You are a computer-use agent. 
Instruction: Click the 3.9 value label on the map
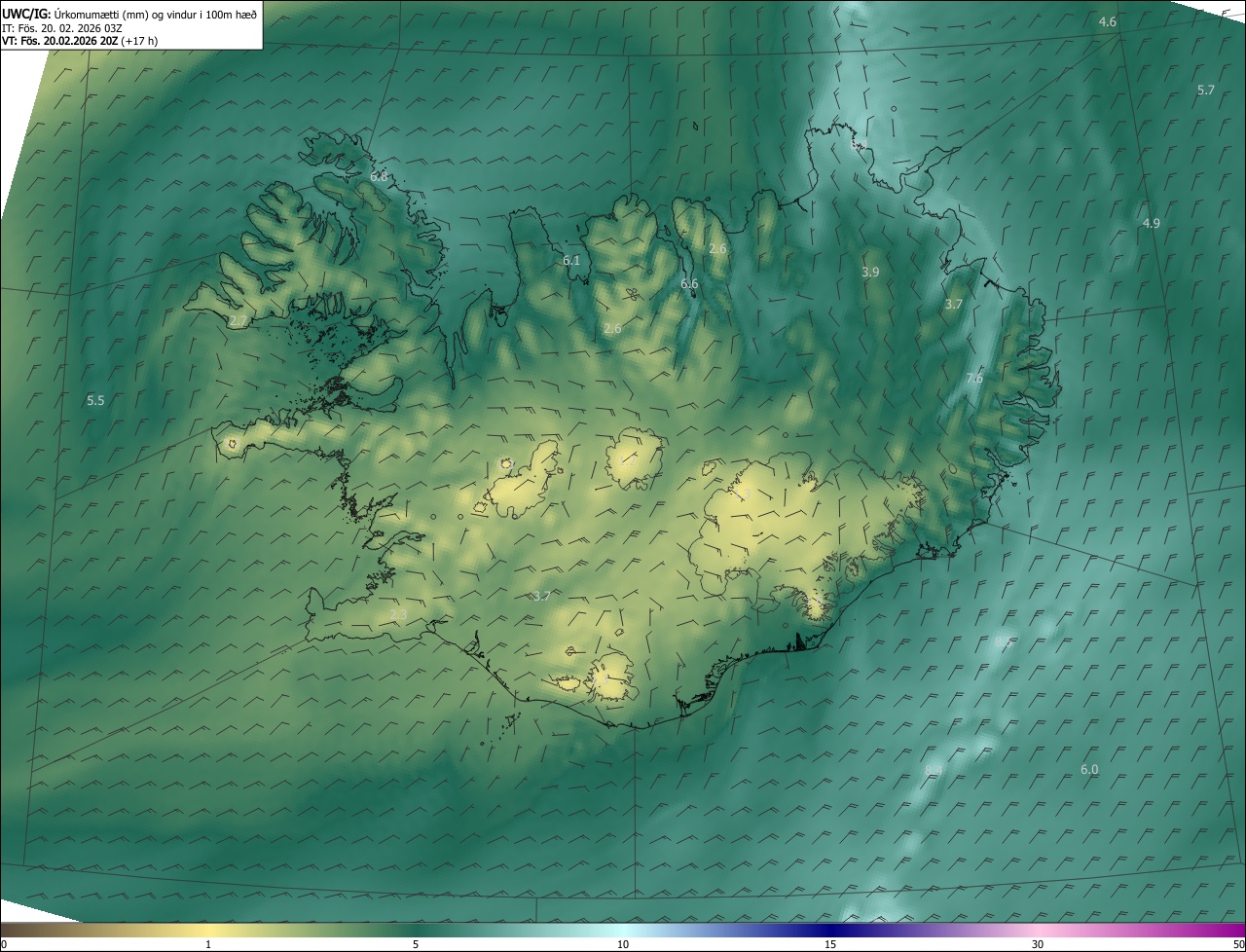870,273
